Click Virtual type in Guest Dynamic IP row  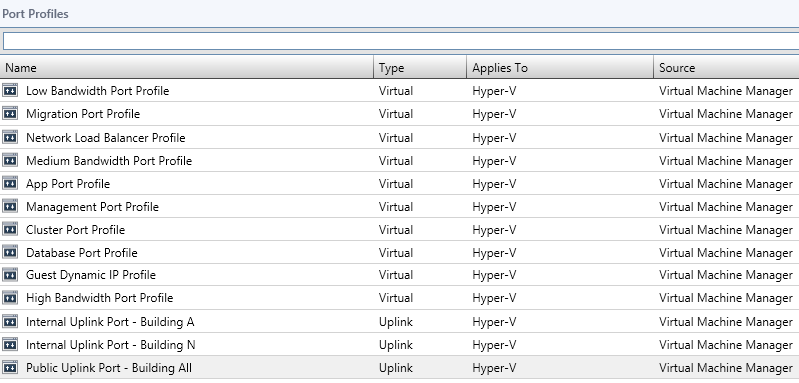[396, 275]
